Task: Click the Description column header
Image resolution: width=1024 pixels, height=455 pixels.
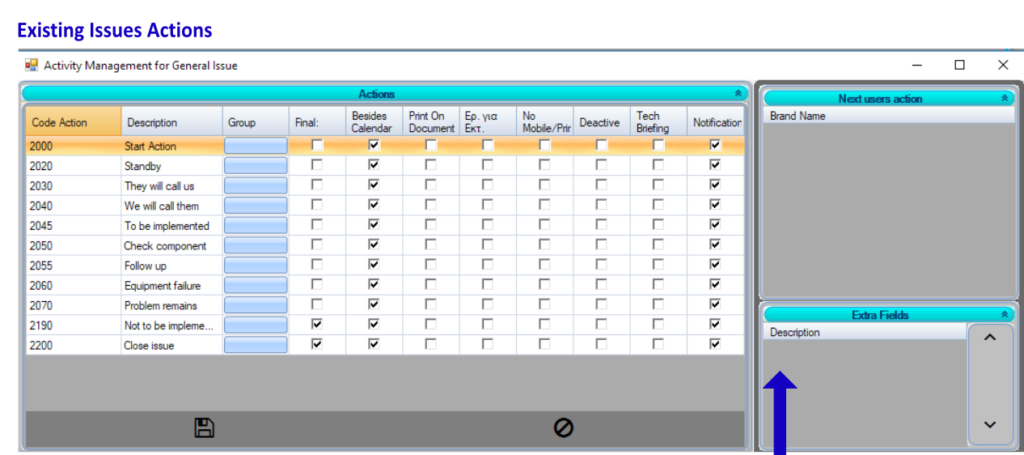Action: click(x=170, y=122)
